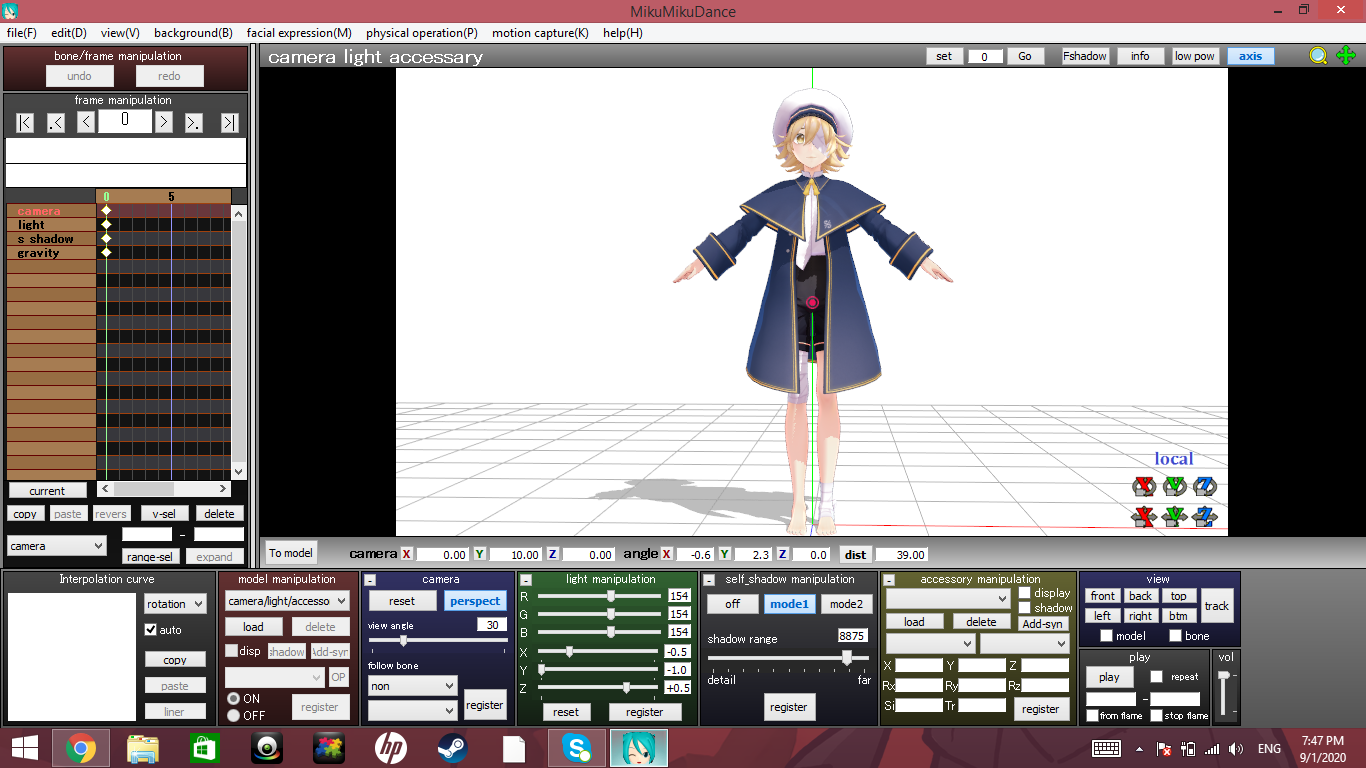Open the empty dropdown beside camera register
The image size is (1366, 768).
(412, 710)
